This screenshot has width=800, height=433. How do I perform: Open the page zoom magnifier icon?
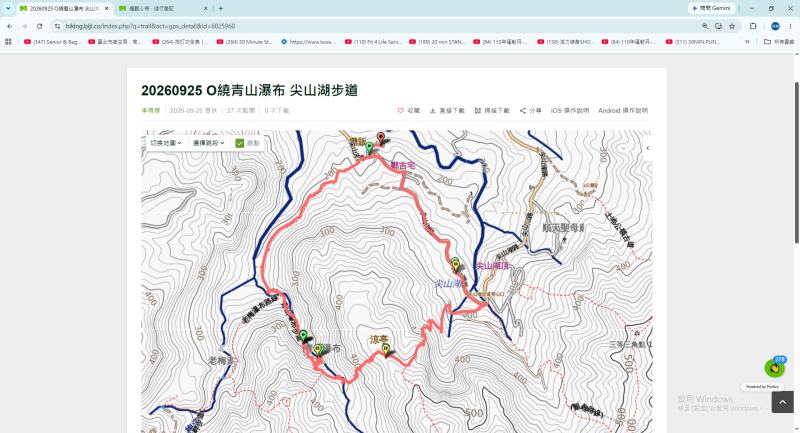(705, 26)
